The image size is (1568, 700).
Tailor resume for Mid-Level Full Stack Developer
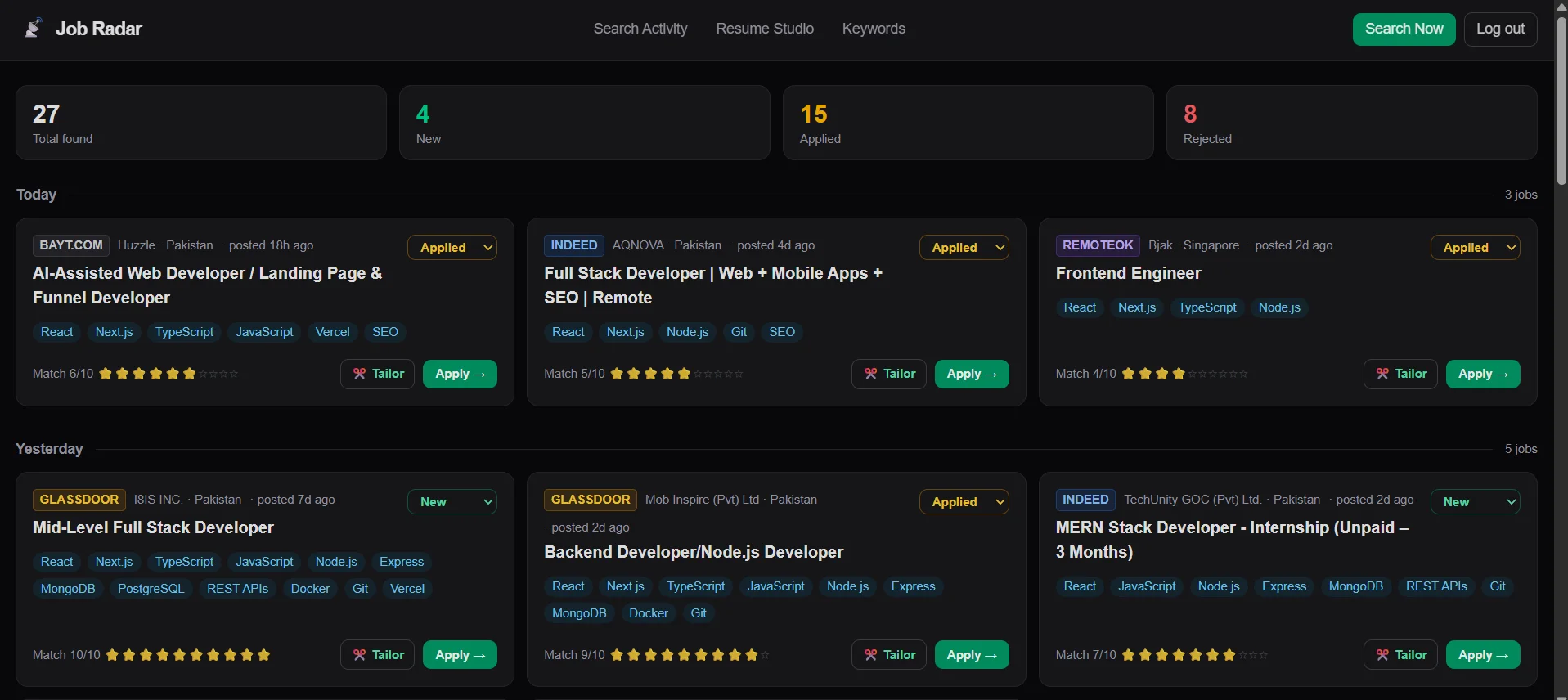pos(377,655)
